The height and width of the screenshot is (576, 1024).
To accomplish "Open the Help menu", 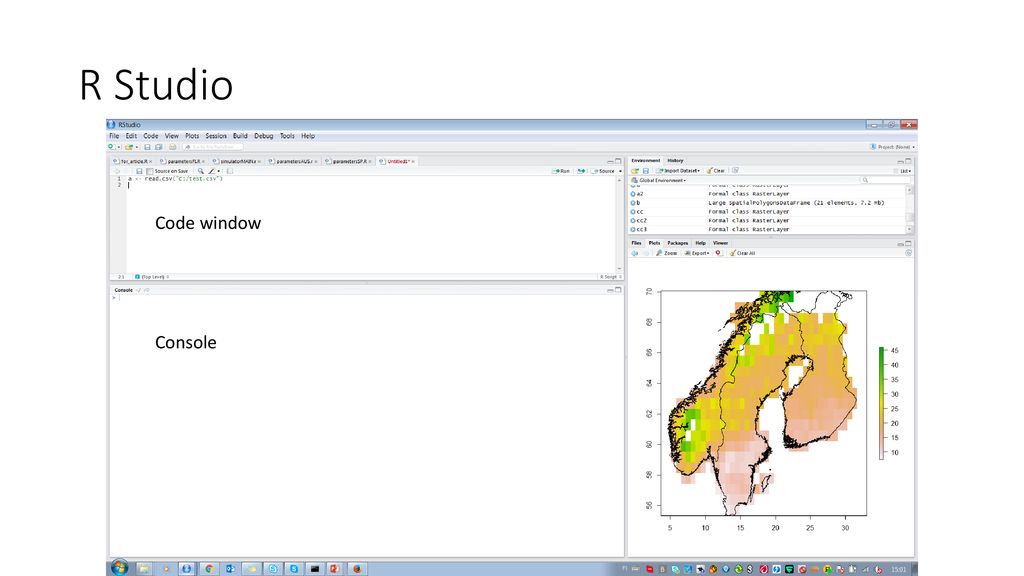I will point(308,136).
